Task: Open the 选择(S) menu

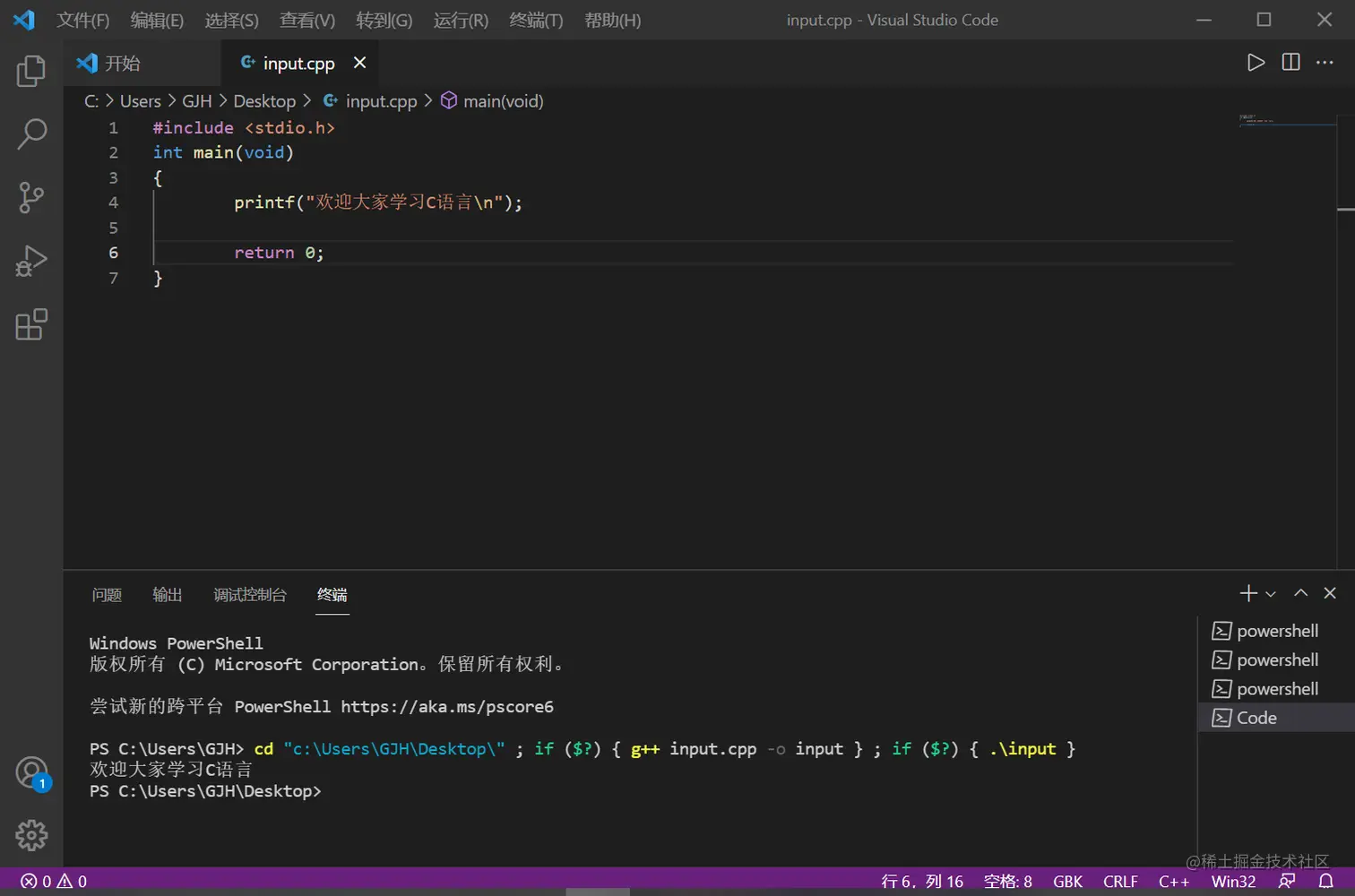Action: 231,20
